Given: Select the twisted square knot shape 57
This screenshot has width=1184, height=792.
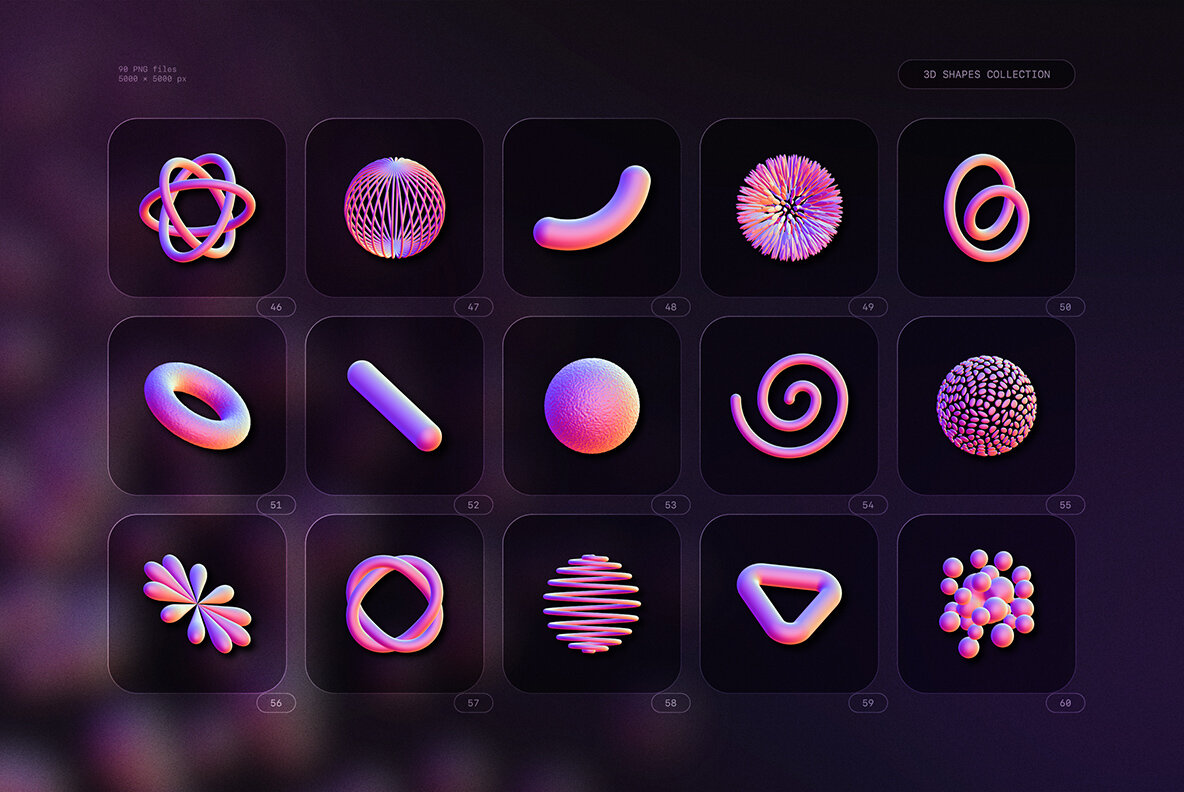Looking at the screenshot, I should (x=394, y=602).
